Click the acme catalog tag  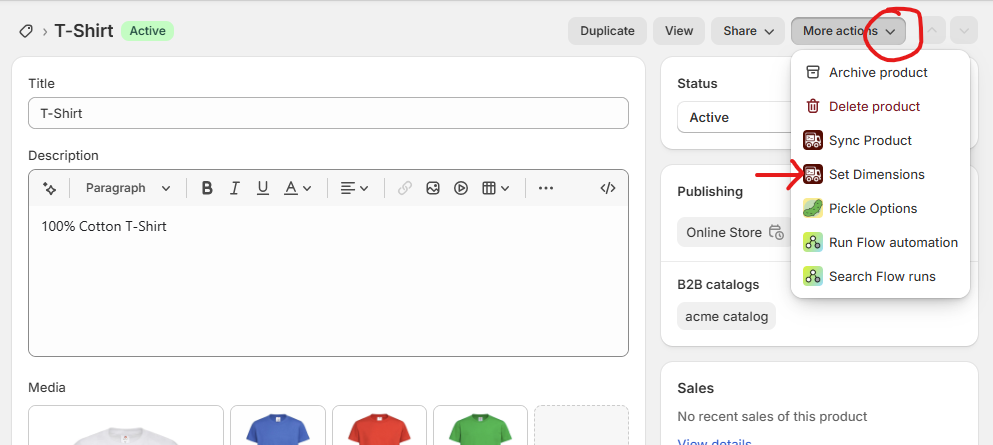click(x=726, y=317)
